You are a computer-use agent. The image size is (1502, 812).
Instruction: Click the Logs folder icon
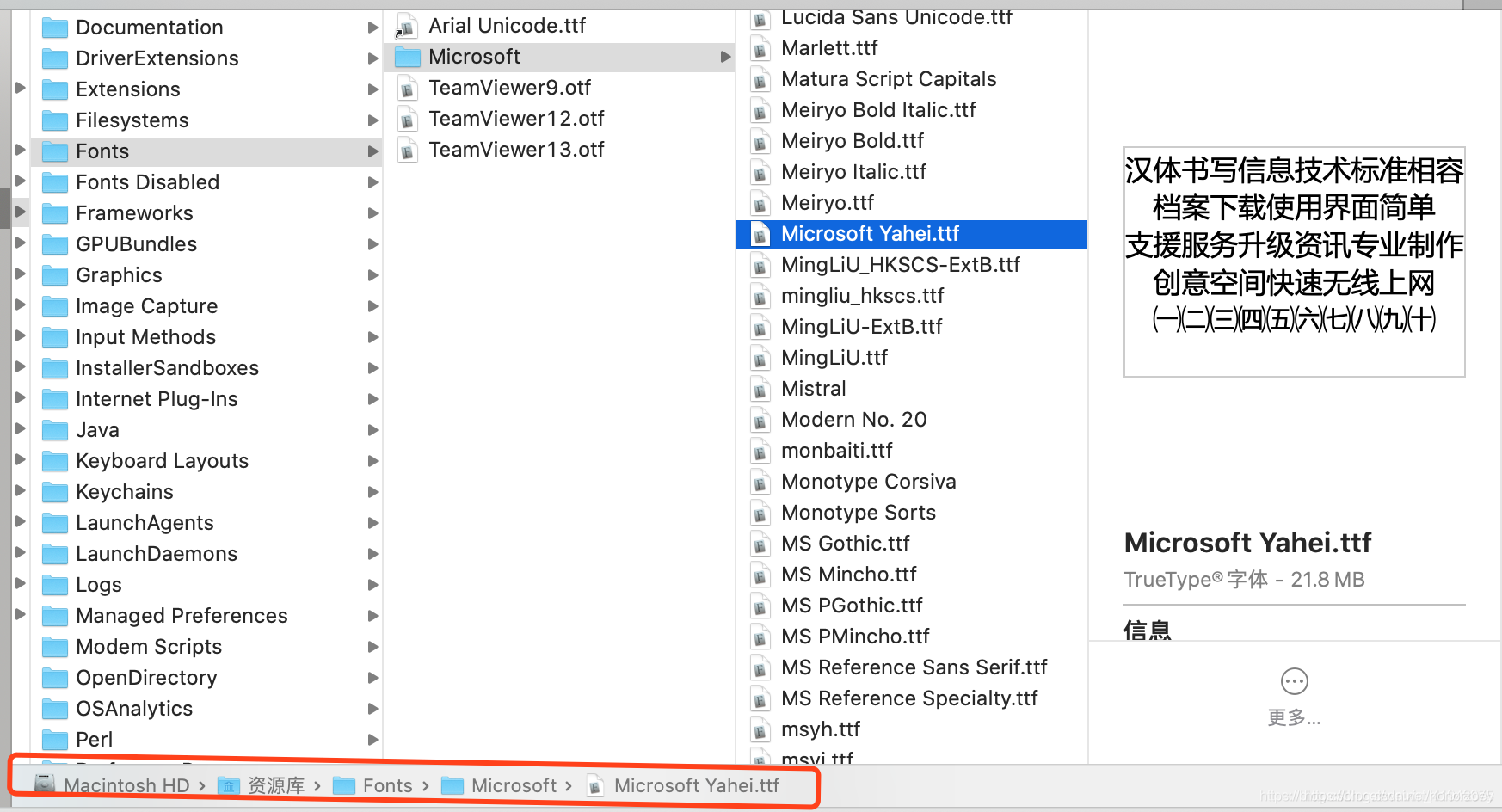pos(55,585)
